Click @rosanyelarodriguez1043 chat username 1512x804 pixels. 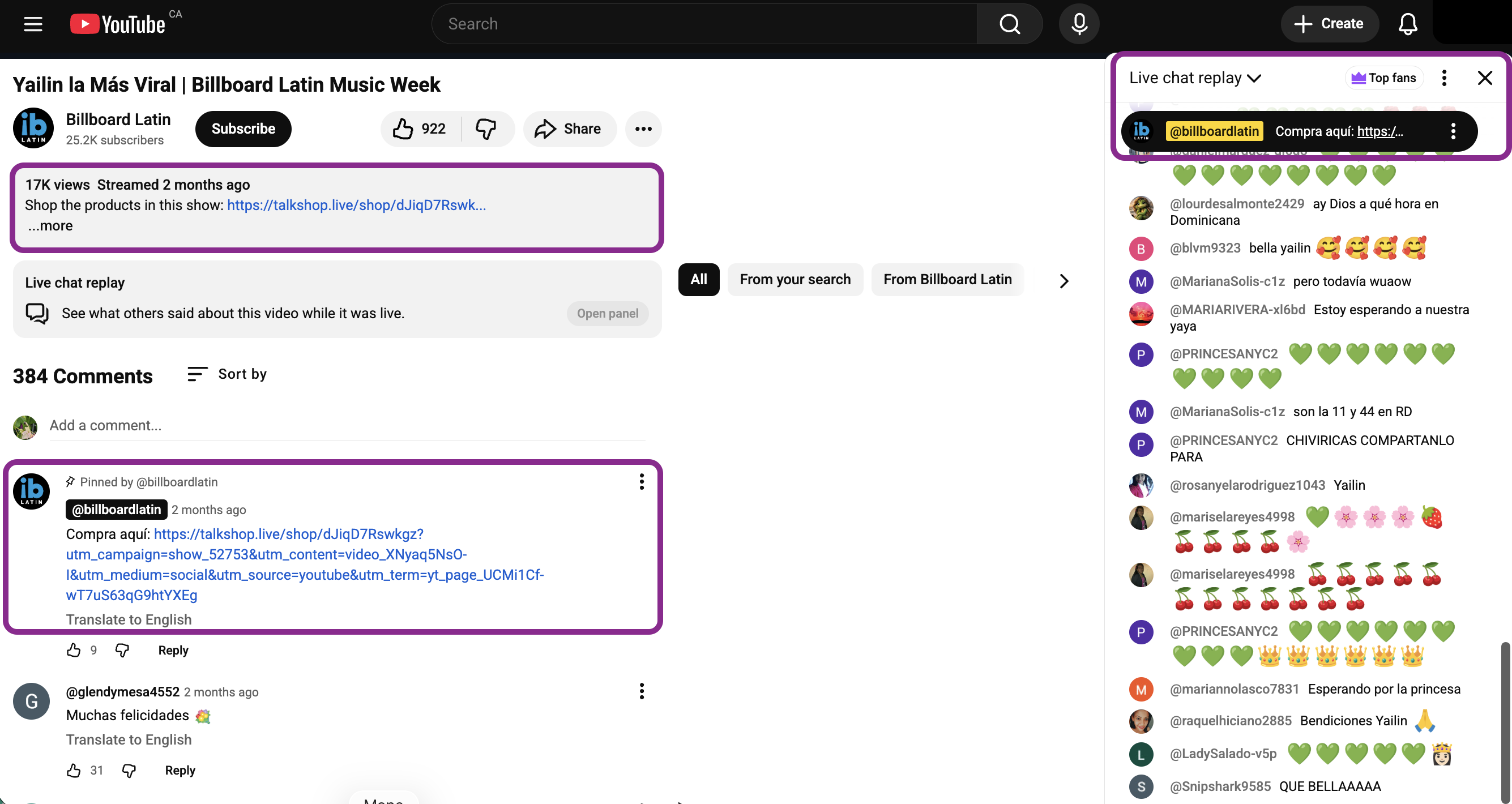coord(1248,485)
